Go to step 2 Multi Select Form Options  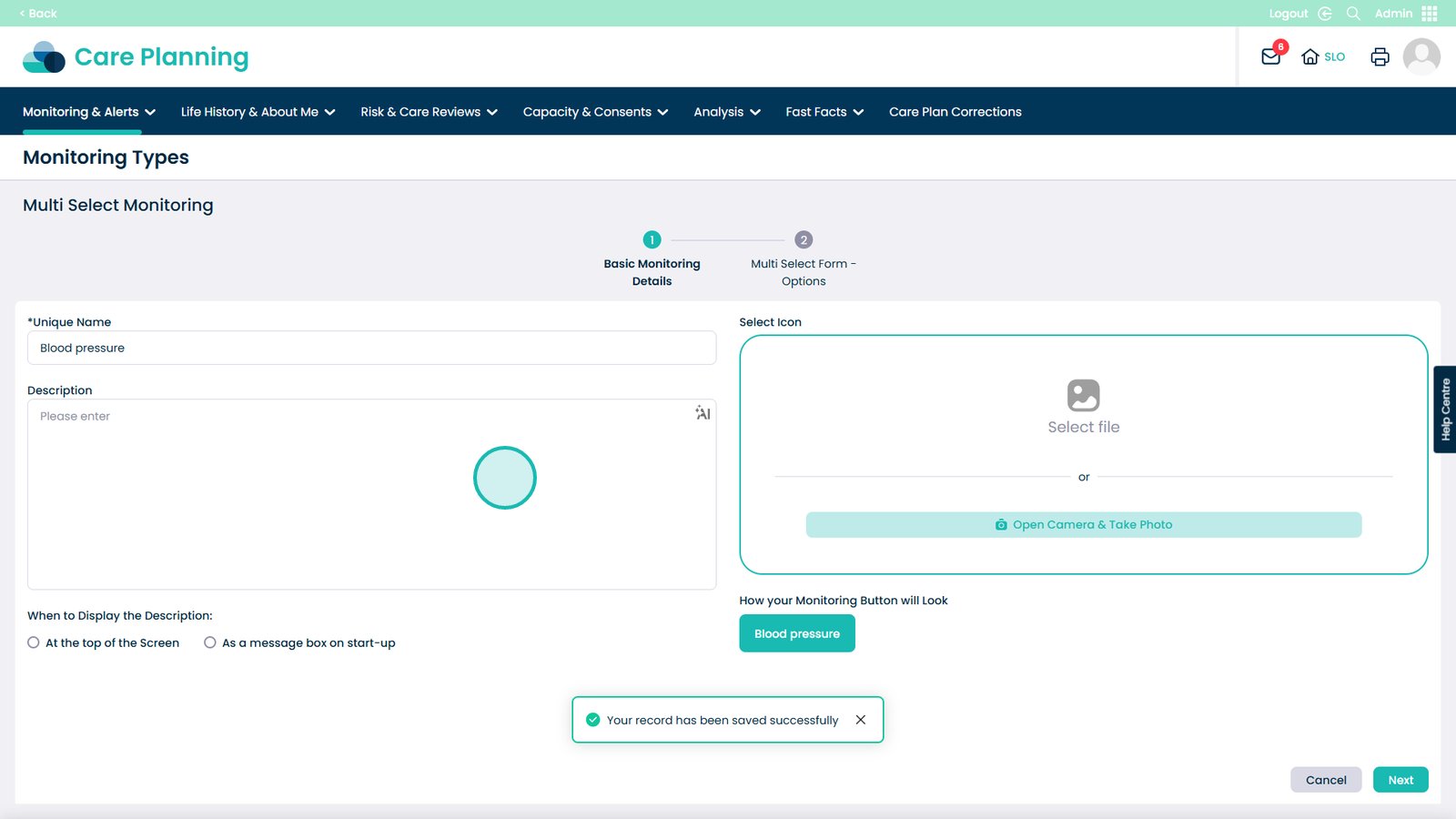pyautogui.click(x=803, y=240)
